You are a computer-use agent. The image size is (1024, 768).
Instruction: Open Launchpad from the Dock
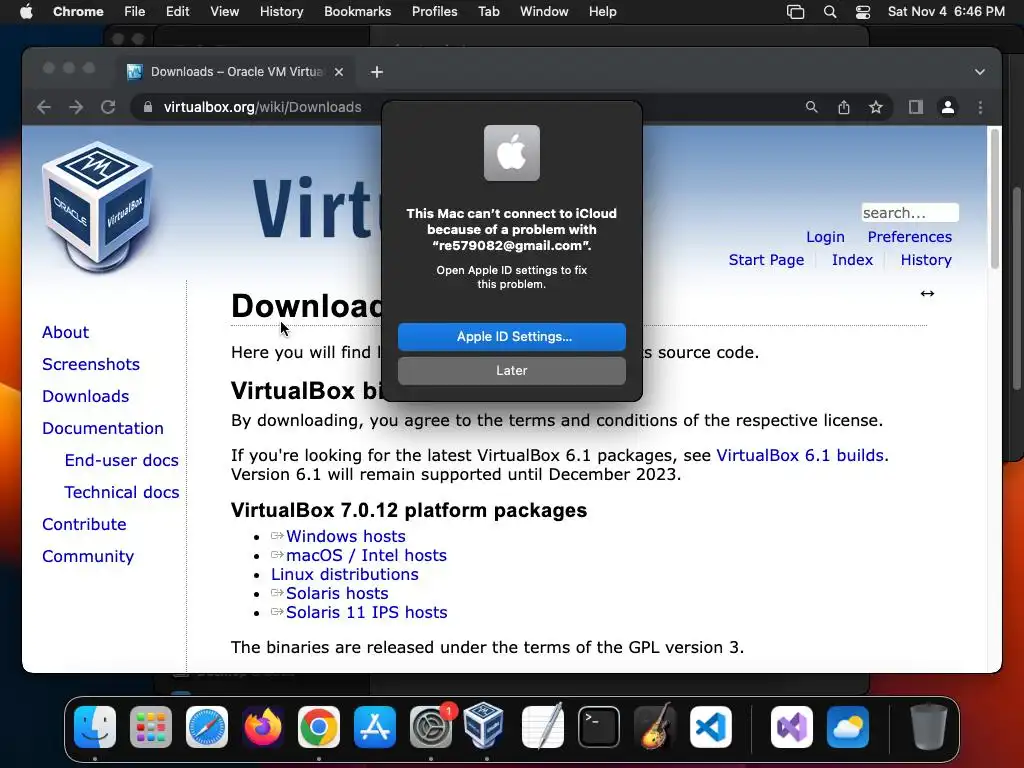(x=151, y=727)
